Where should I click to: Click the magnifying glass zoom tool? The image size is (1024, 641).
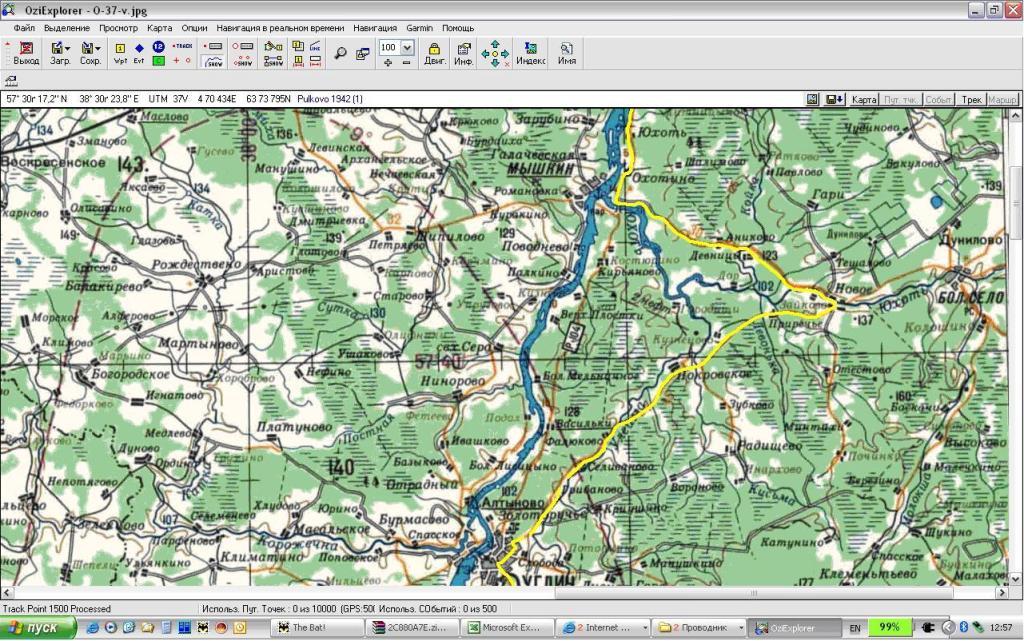click(340, 53)
